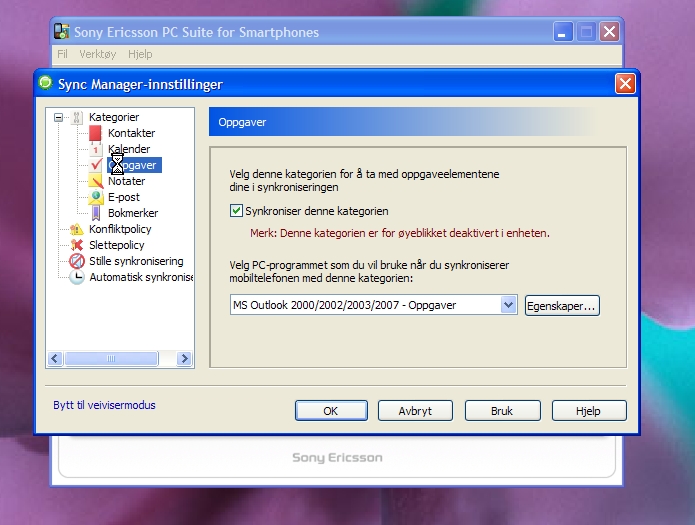Click the tree scrollbar left arrow
The height and width of the screenshot is (525, 695).
pos(55,358)
